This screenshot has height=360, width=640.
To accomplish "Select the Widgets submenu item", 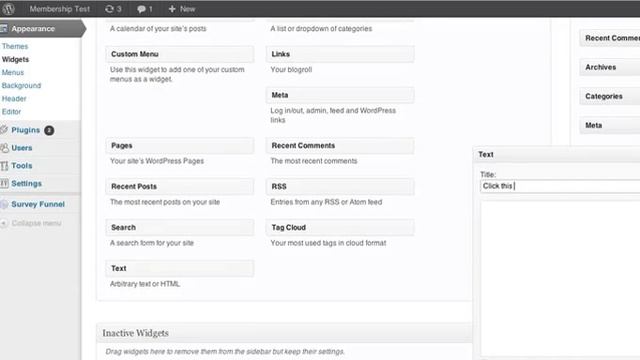I will 16,59.
